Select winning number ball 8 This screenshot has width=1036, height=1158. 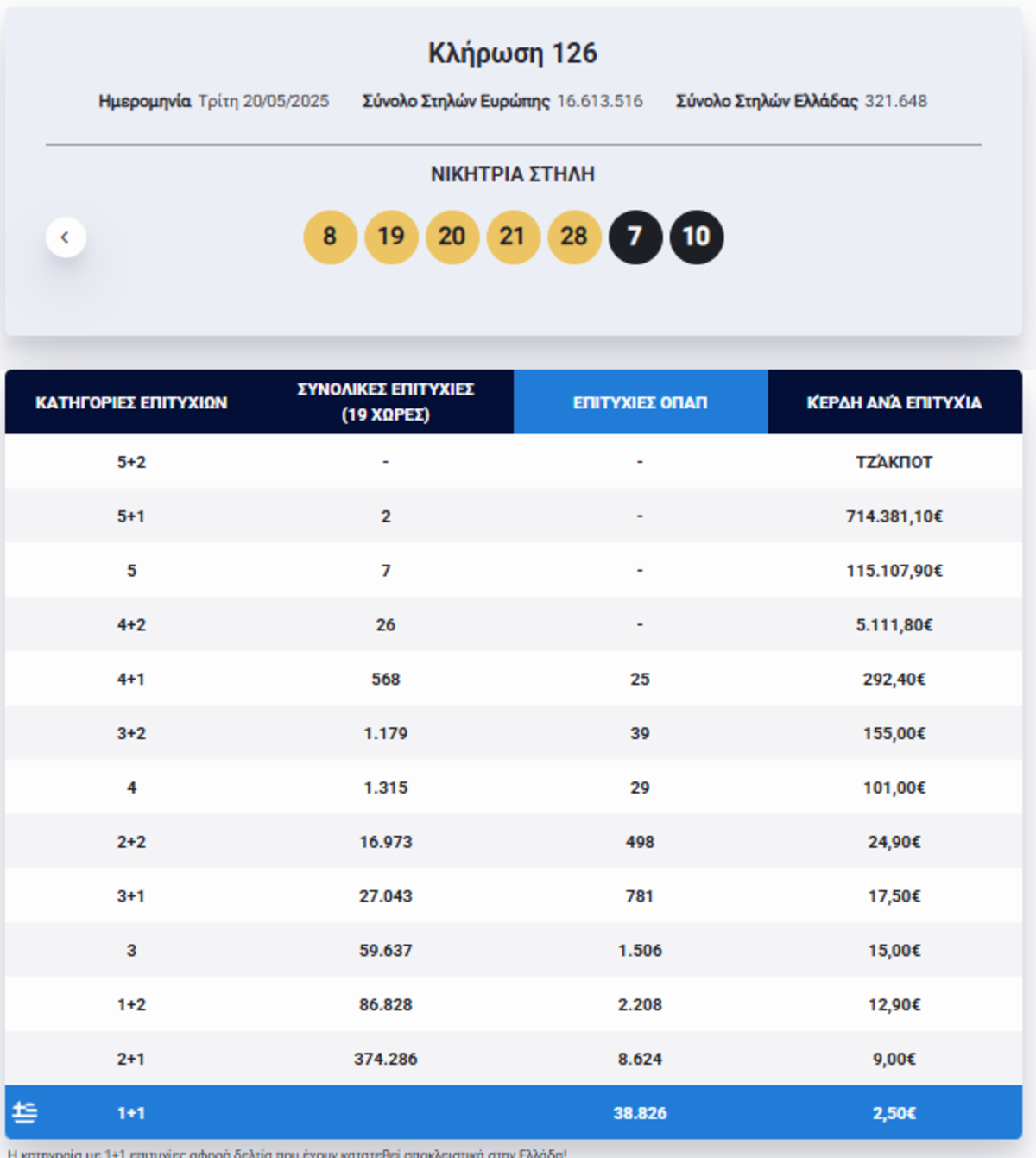330,237
